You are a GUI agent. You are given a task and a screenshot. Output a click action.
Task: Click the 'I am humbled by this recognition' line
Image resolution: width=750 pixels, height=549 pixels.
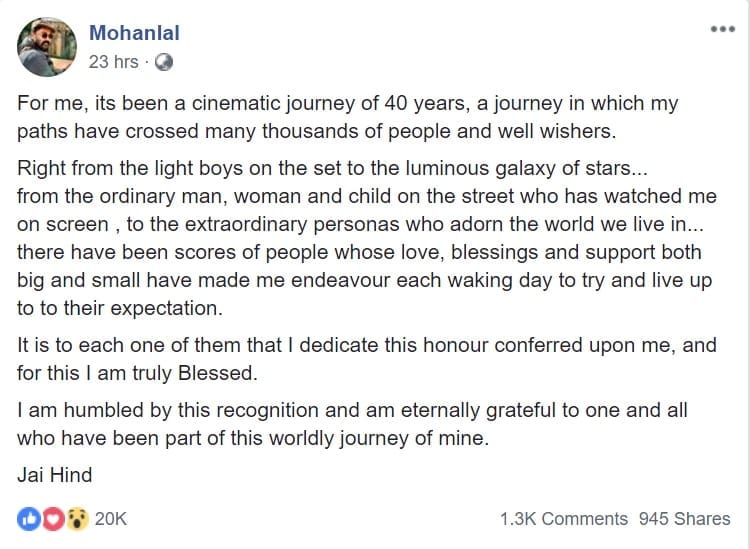tap(353, 410)
